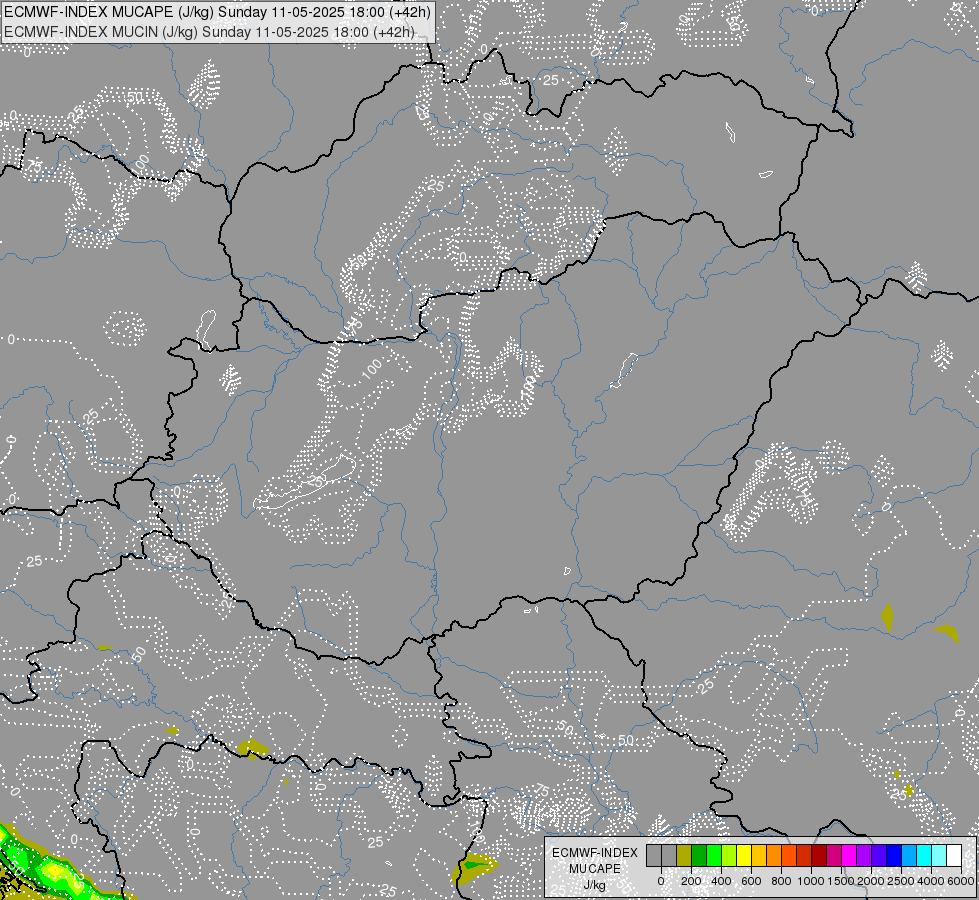Click the legend value 1500

[841, 881]
